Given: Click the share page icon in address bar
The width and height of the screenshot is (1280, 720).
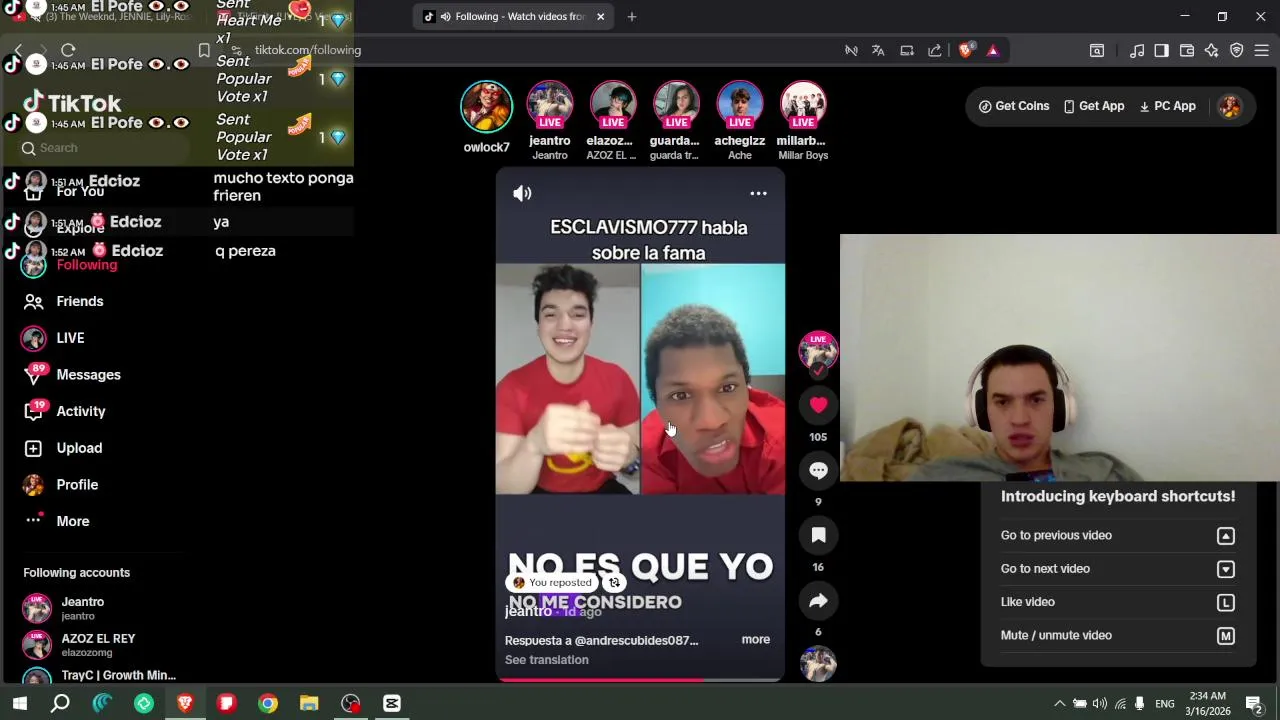Looking at the screenshot, I should coord(935,50).
